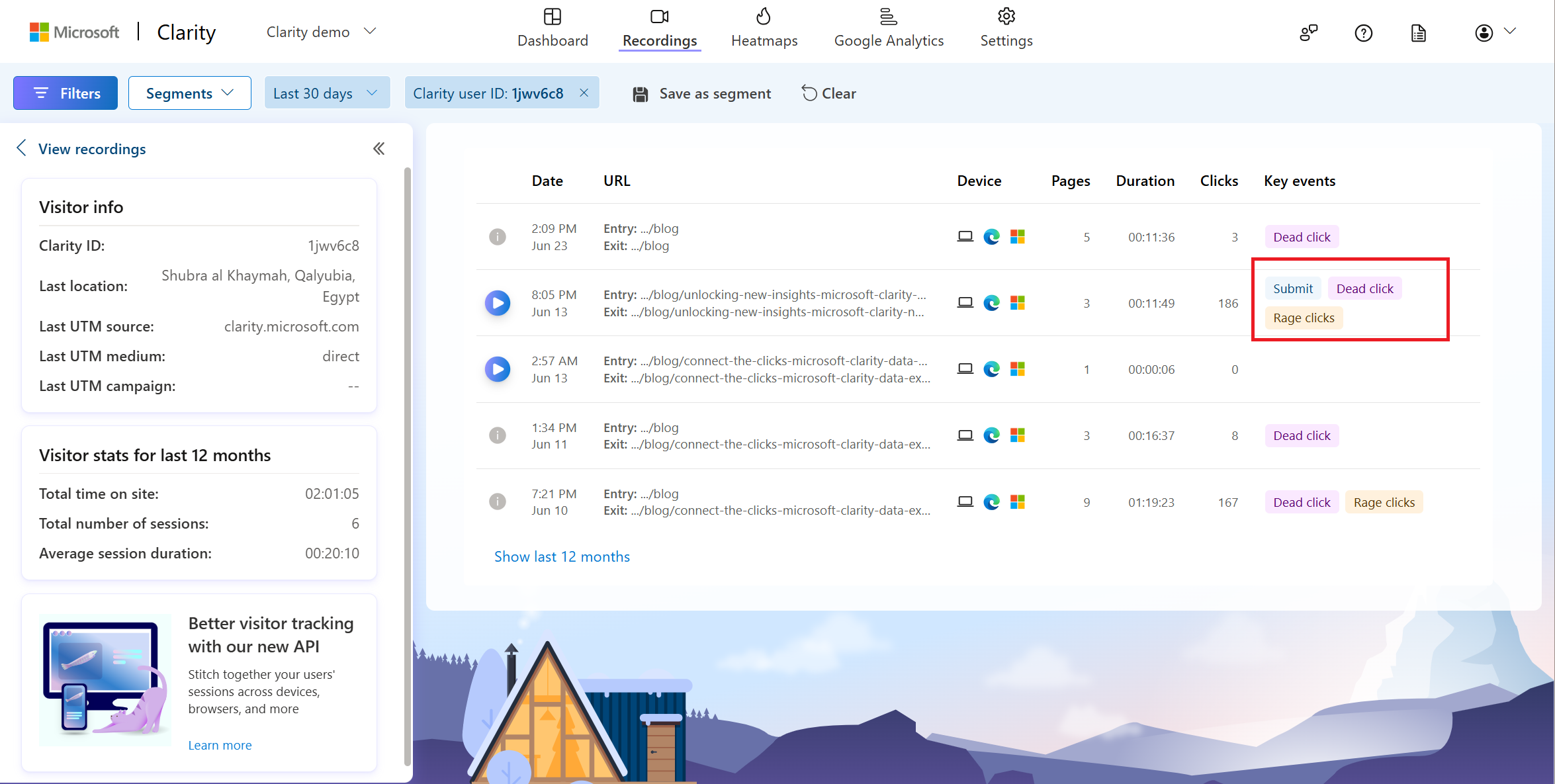Save current filters as segment
This screenshot has width=1555, height=784.
(702, 94)
